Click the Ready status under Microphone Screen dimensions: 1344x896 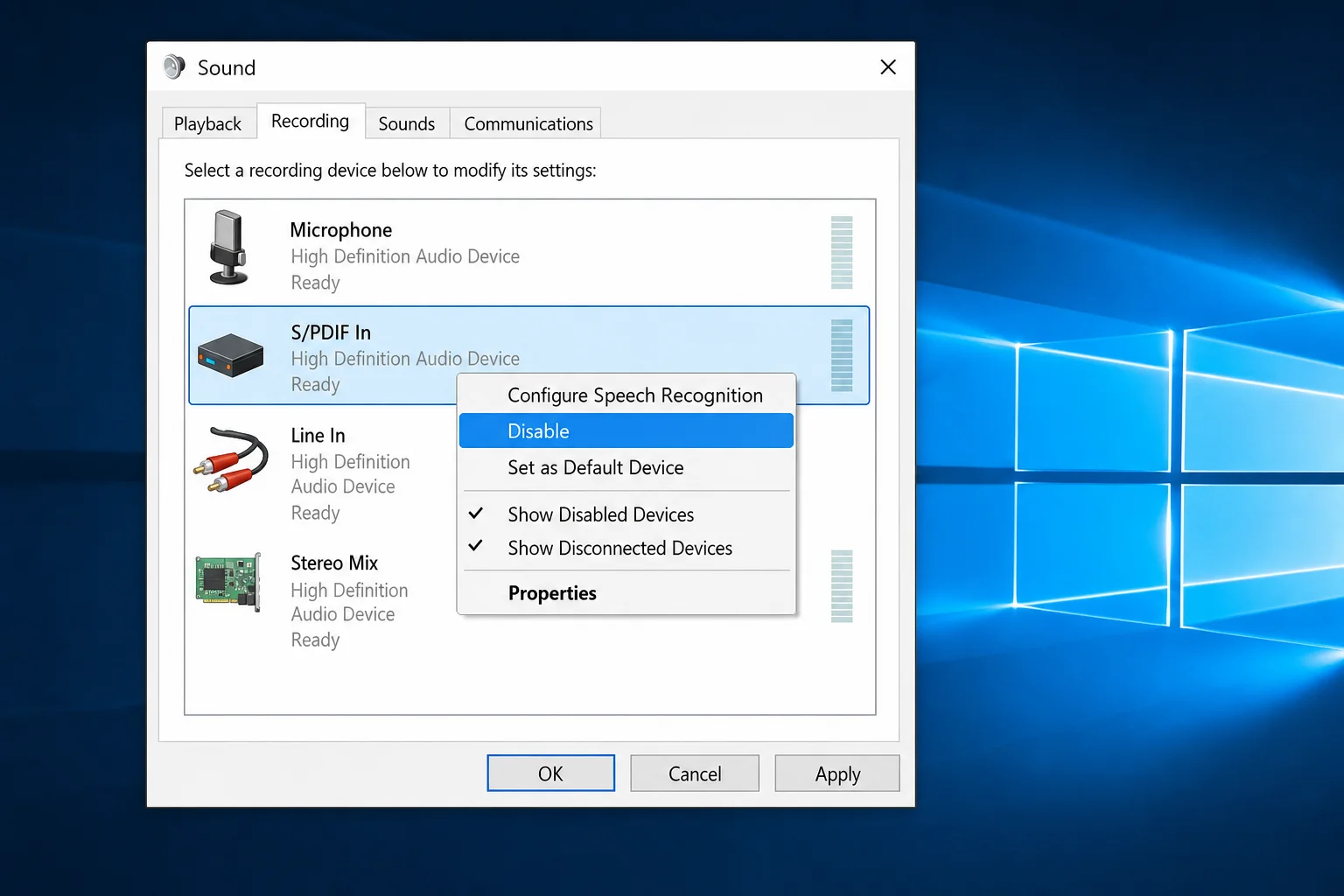coord(315,283)
